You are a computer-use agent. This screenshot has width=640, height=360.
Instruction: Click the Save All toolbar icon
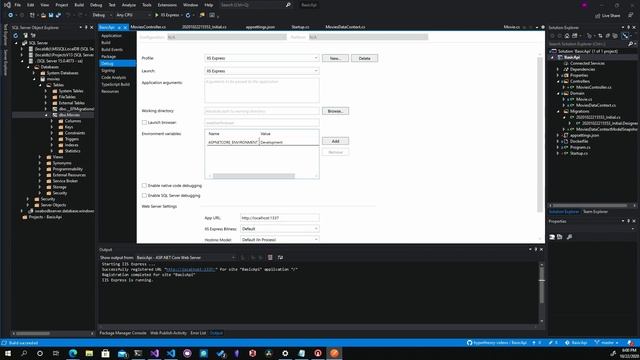[58, 15]
